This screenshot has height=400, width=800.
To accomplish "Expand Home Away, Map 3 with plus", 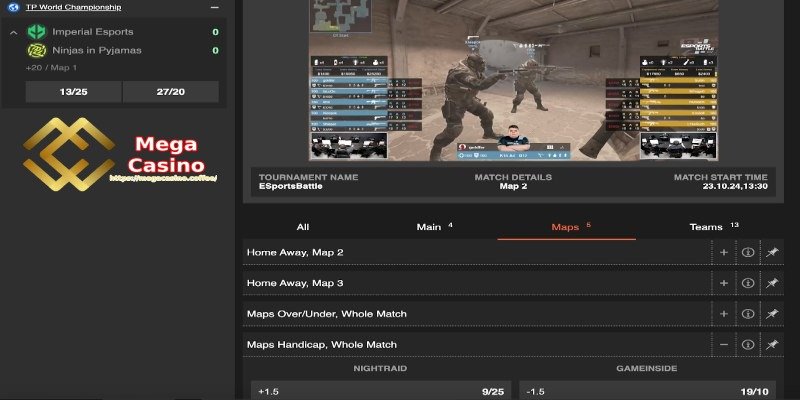I will tap(723, 283).
